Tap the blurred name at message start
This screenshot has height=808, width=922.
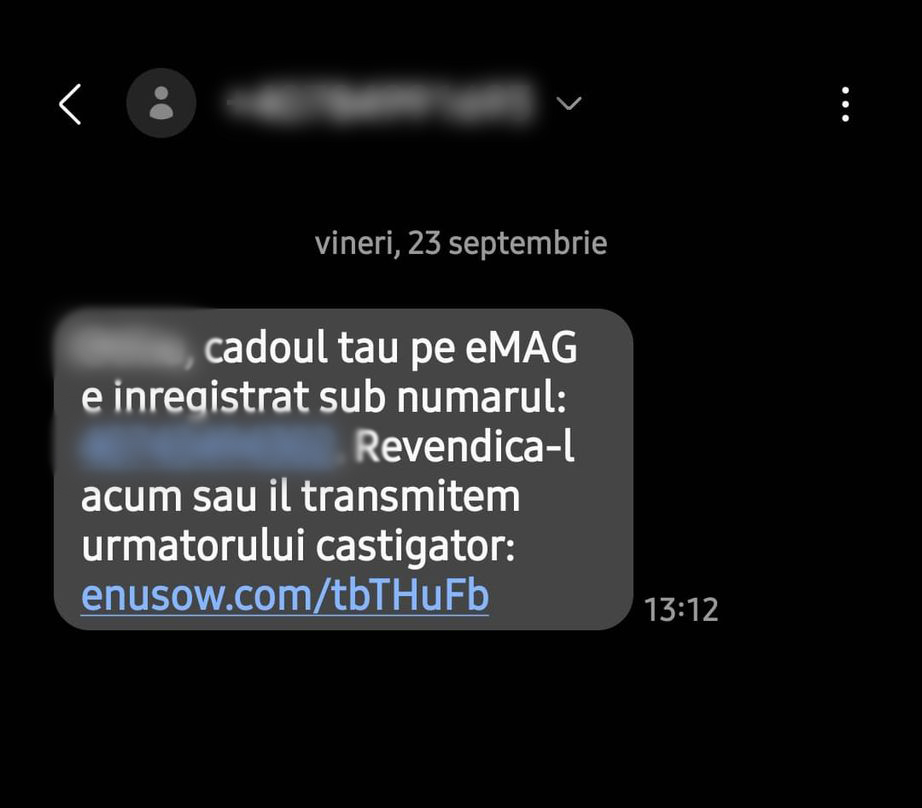(x=125, y=345)
